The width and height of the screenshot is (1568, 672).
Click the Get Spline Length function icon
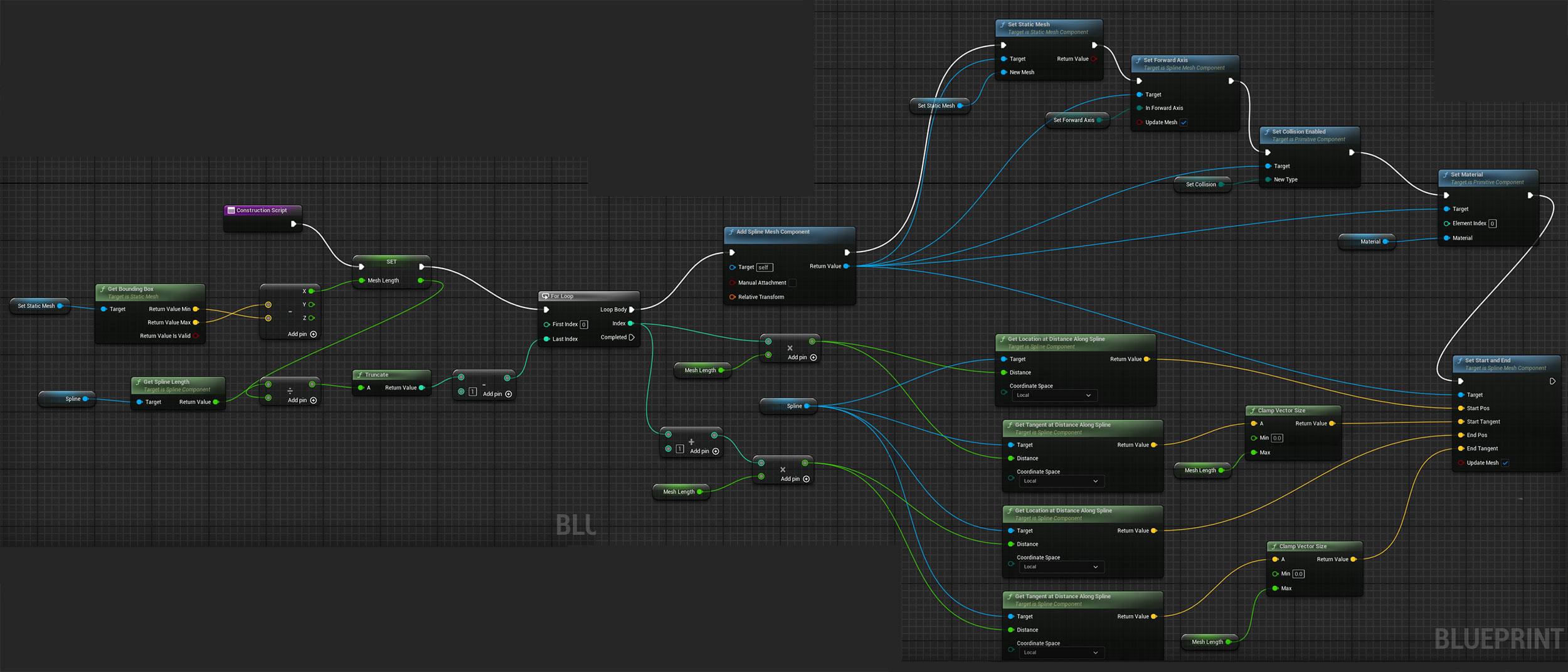(138, 381)
